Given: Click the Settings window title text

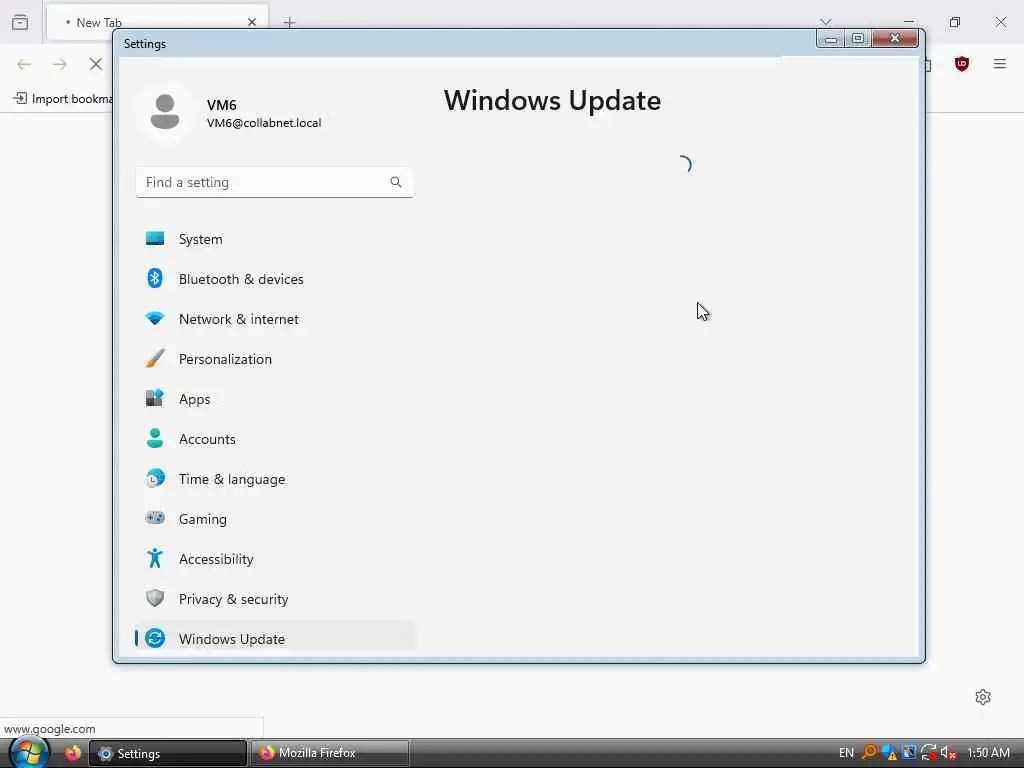Looking at the screenshot, I should coord(144,44).
